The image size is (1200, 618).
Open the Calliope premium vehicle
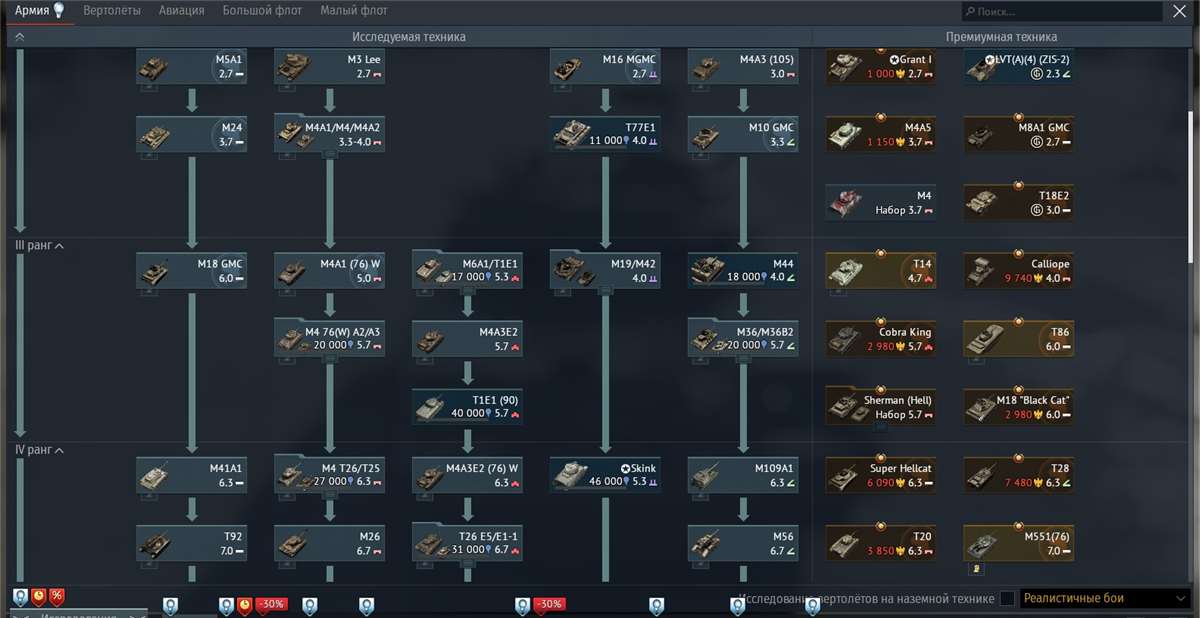coord(1018,269)
